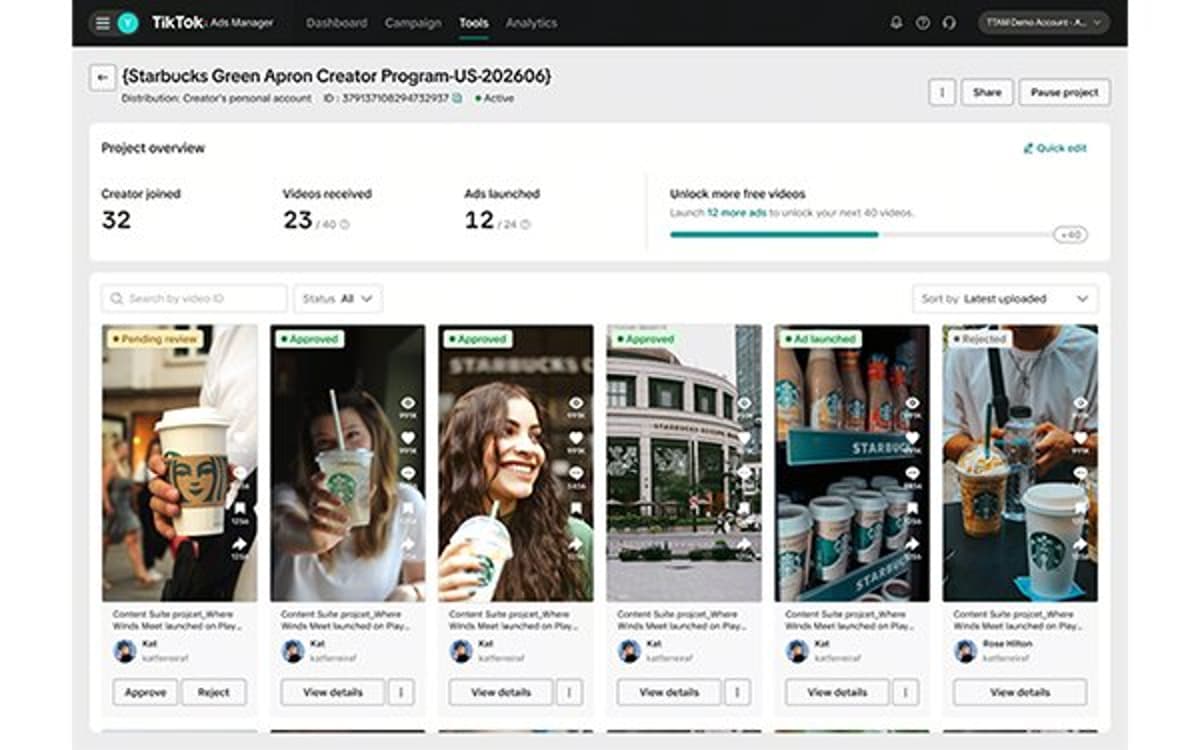Image resolution: width=1200 pixels, height=750 pixels.
Task: Reject the Pending review video
Action: tap(213, 692)
